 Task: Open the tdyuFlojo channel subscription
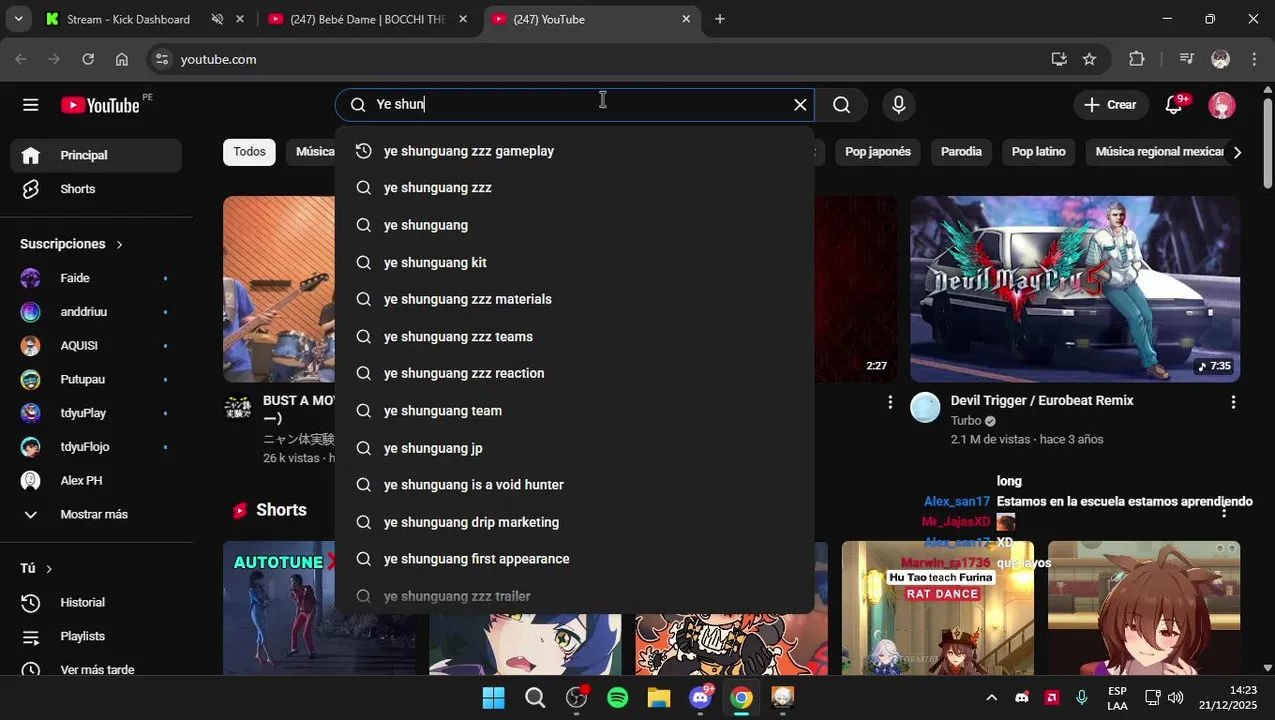(x=96, y=447)
